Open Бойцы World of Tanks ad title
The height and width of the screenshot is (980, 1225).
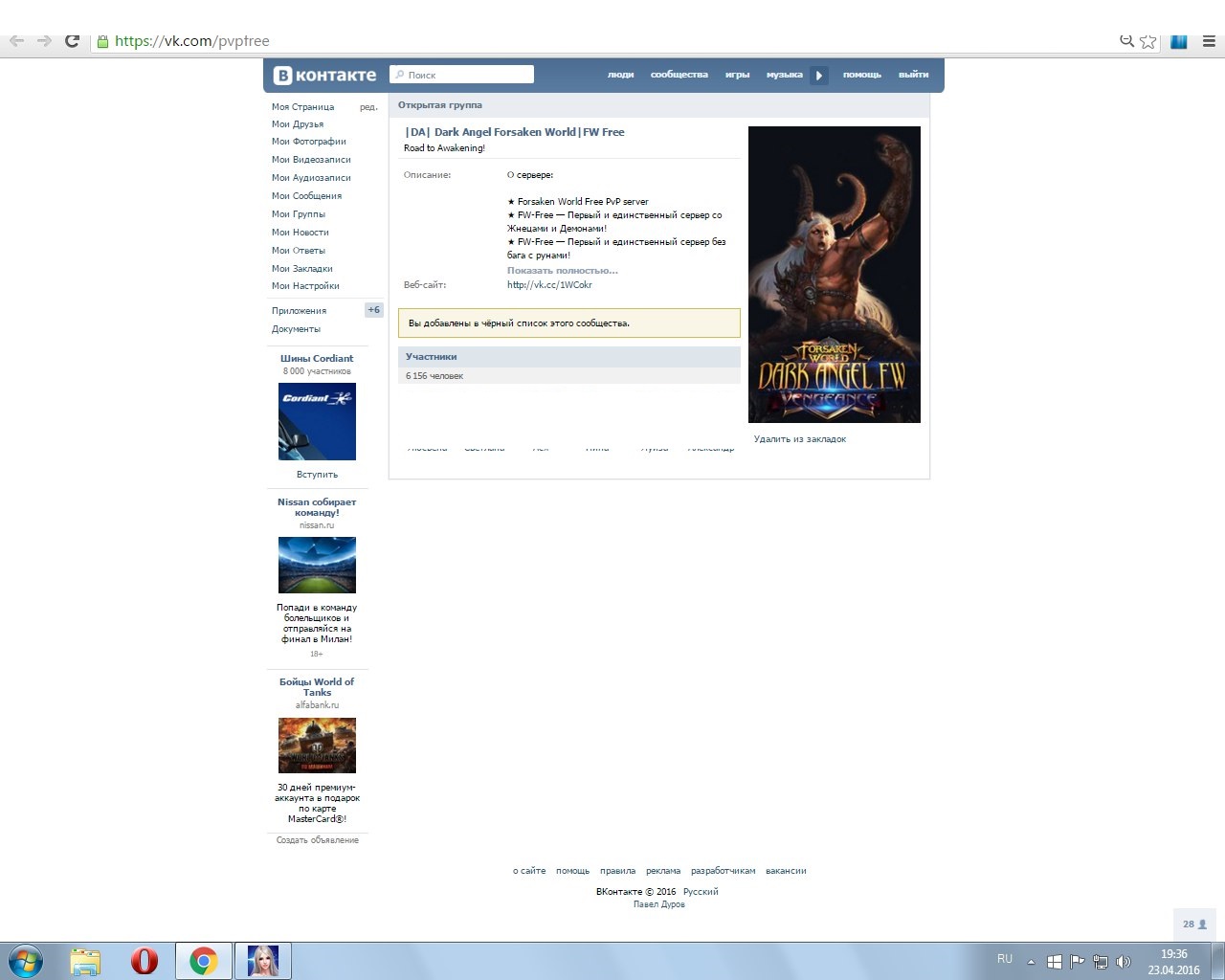317,687
